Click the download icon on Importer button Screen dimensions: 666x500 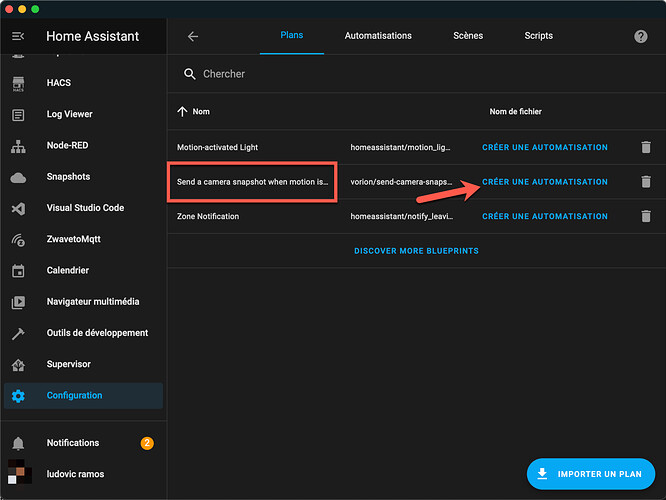pos(542,473)
